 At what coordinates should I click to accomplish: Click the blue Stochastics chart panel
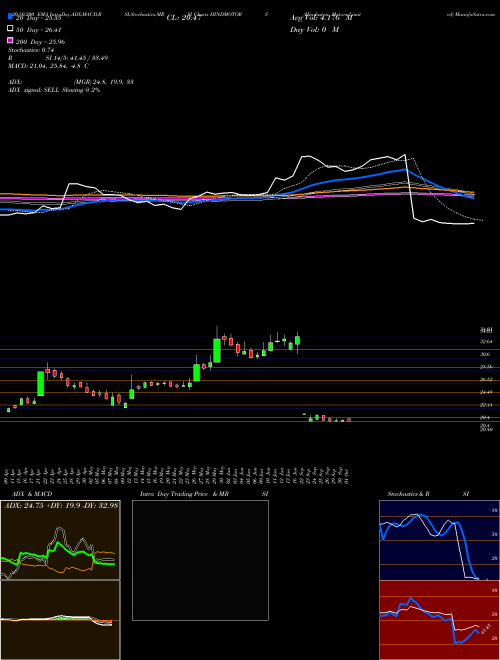[439, 540]
